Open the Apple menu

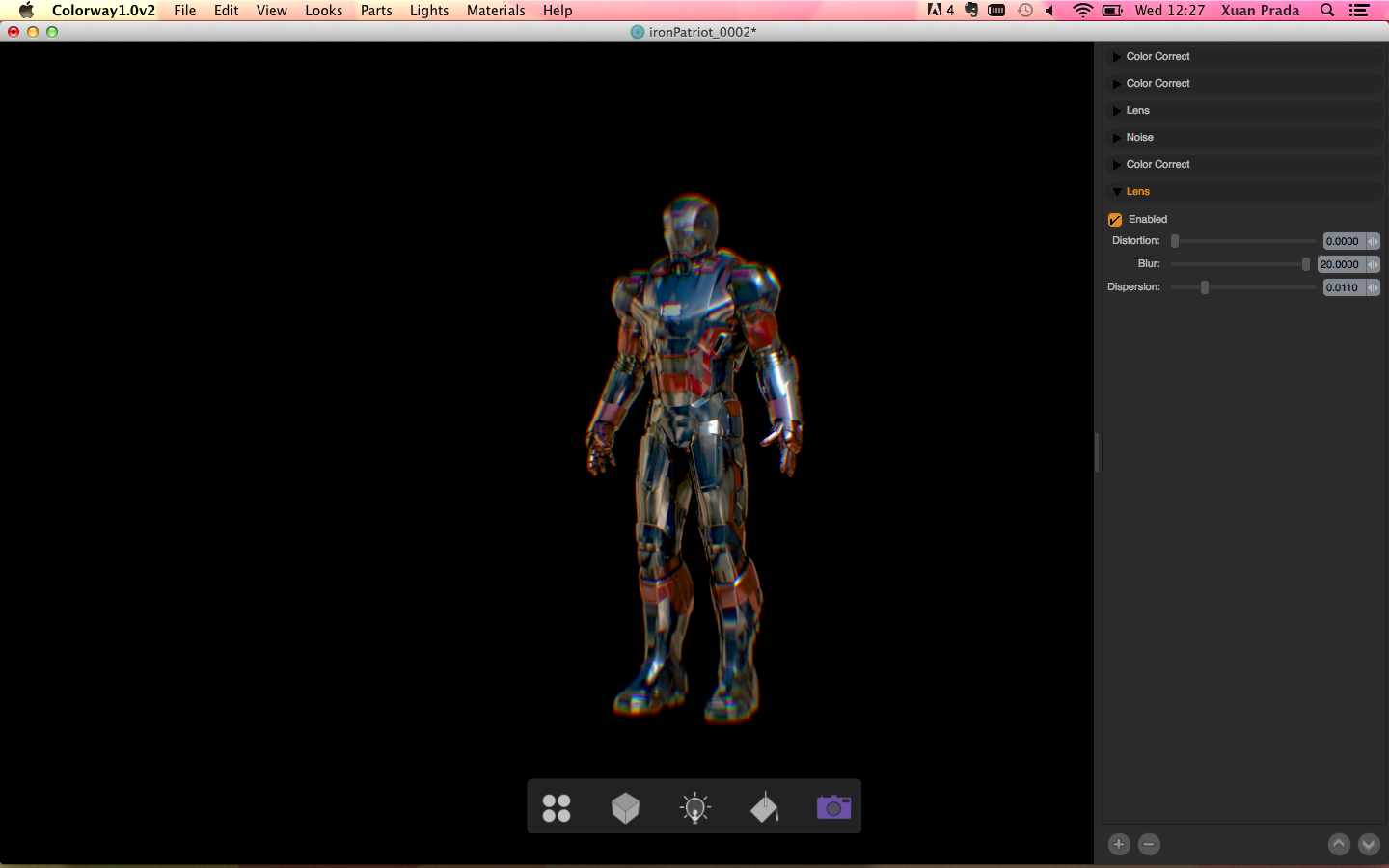pyautogui.click(x=26, y=10)
